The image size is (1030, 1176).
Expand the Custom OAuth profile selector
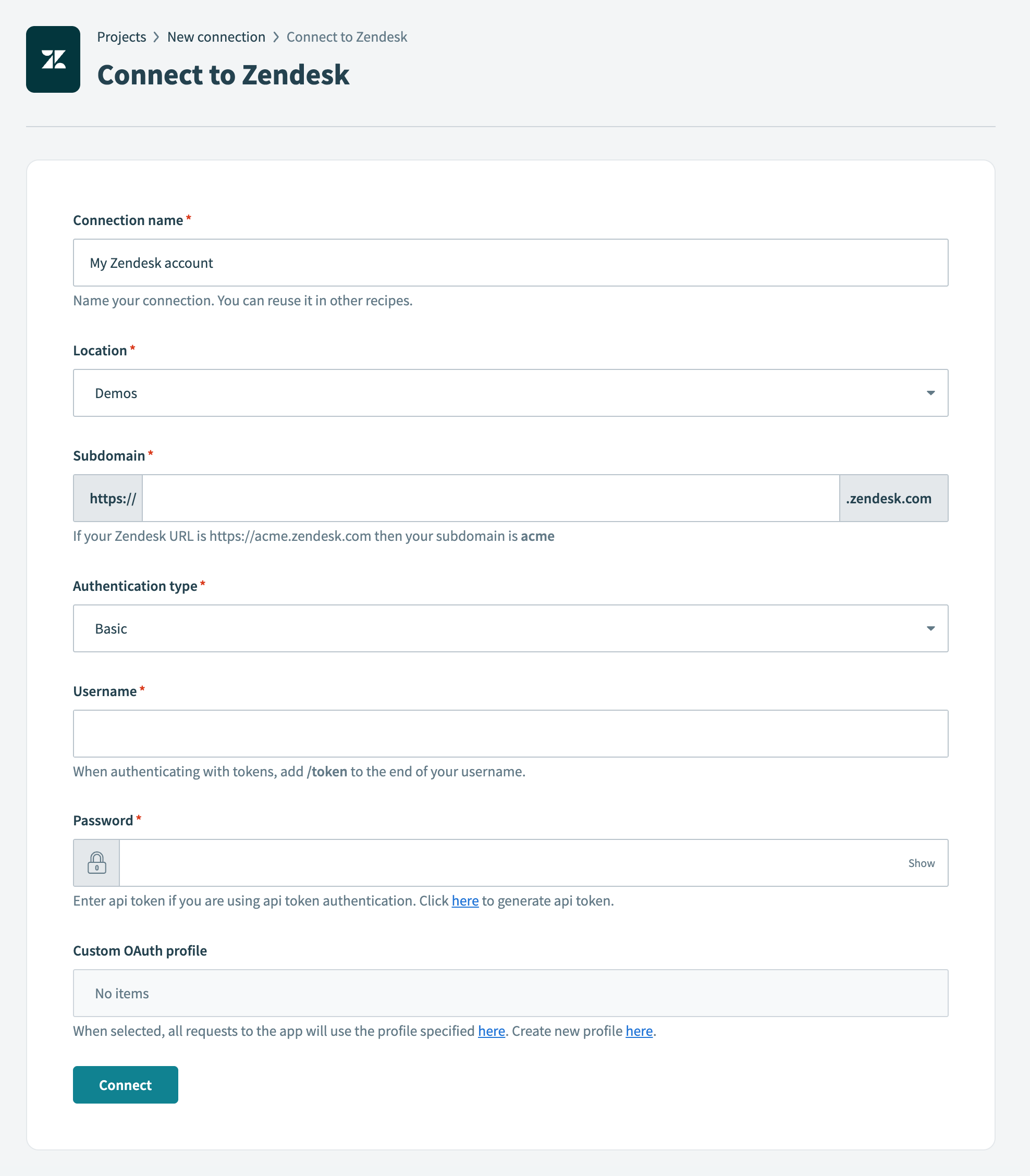point(510,993)
